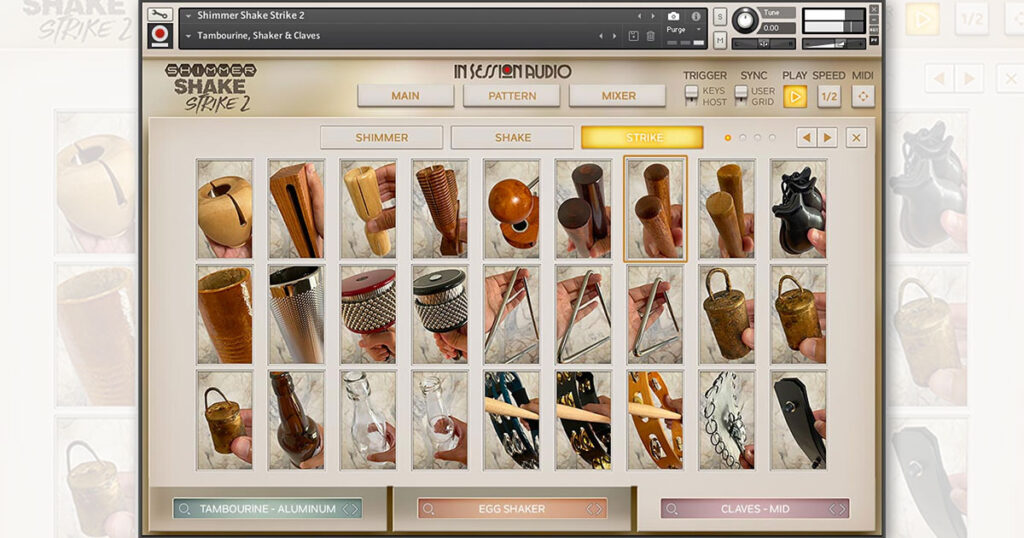This screenshot has height=538, width=1024.
Task: Toggle the Solo S button
Action: click(x=720, y=17)
